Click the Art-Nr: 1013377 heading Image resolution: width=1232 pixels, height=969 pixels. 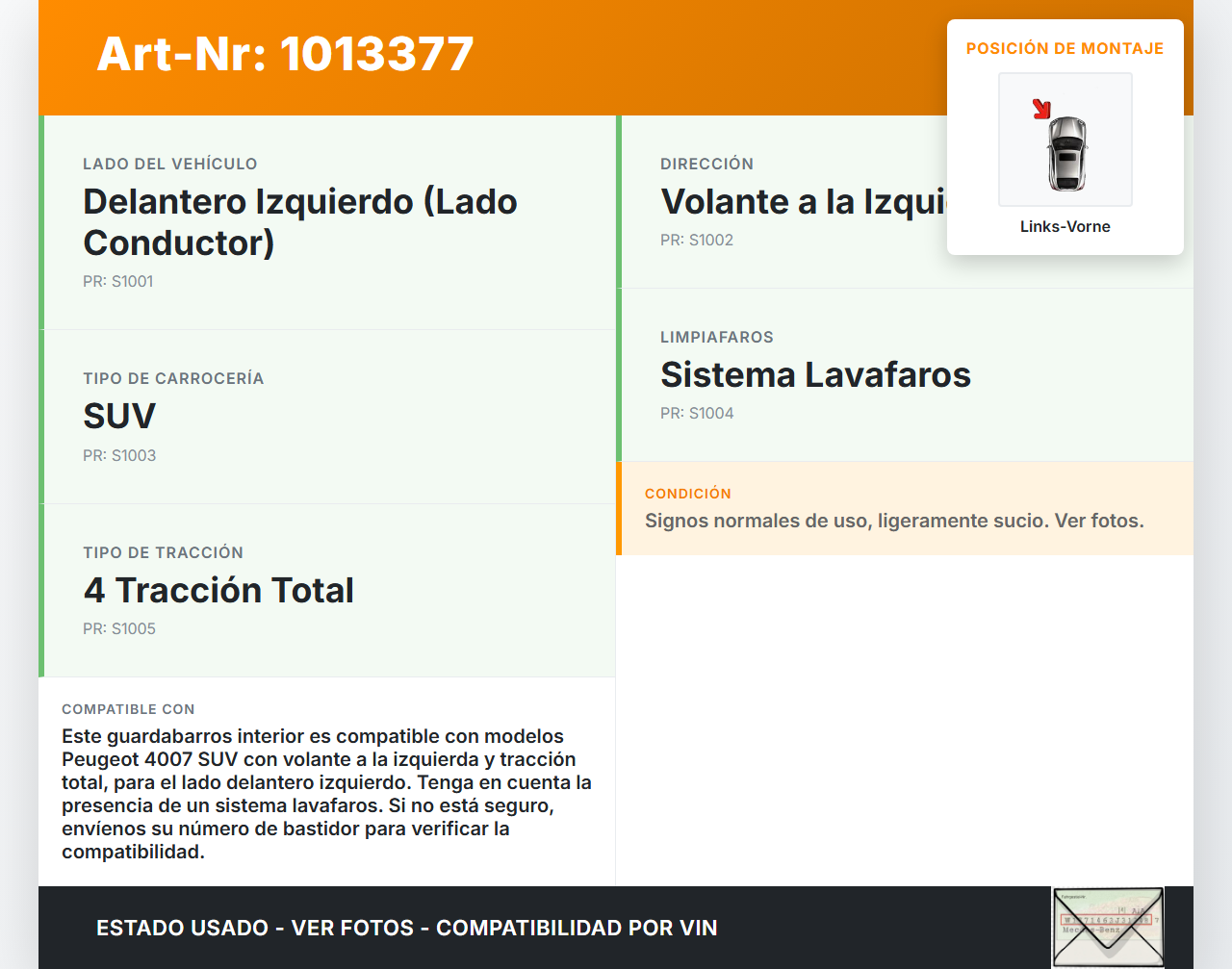coord(285,54)
